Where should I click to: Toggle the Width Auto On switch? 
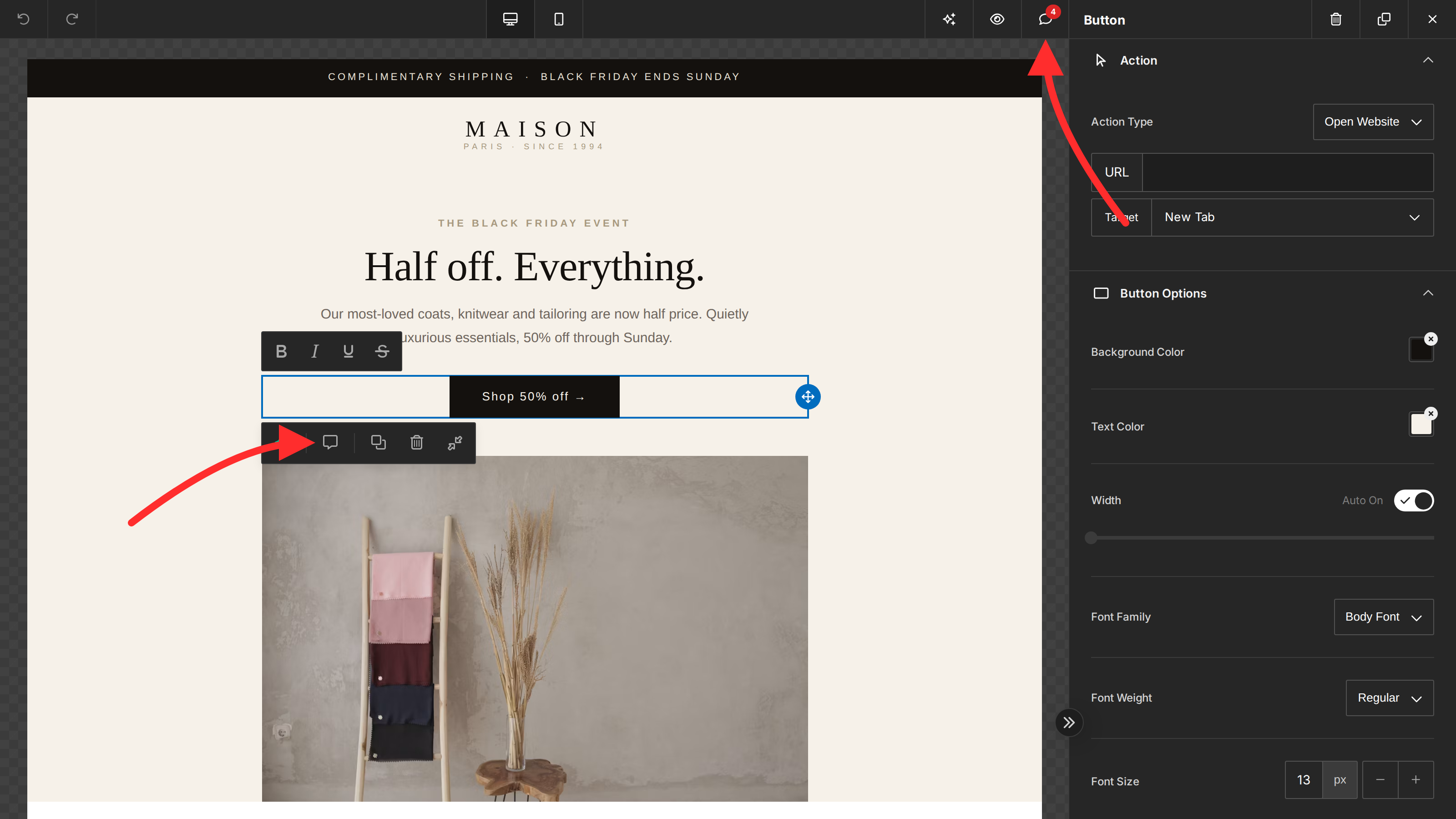1413,500
